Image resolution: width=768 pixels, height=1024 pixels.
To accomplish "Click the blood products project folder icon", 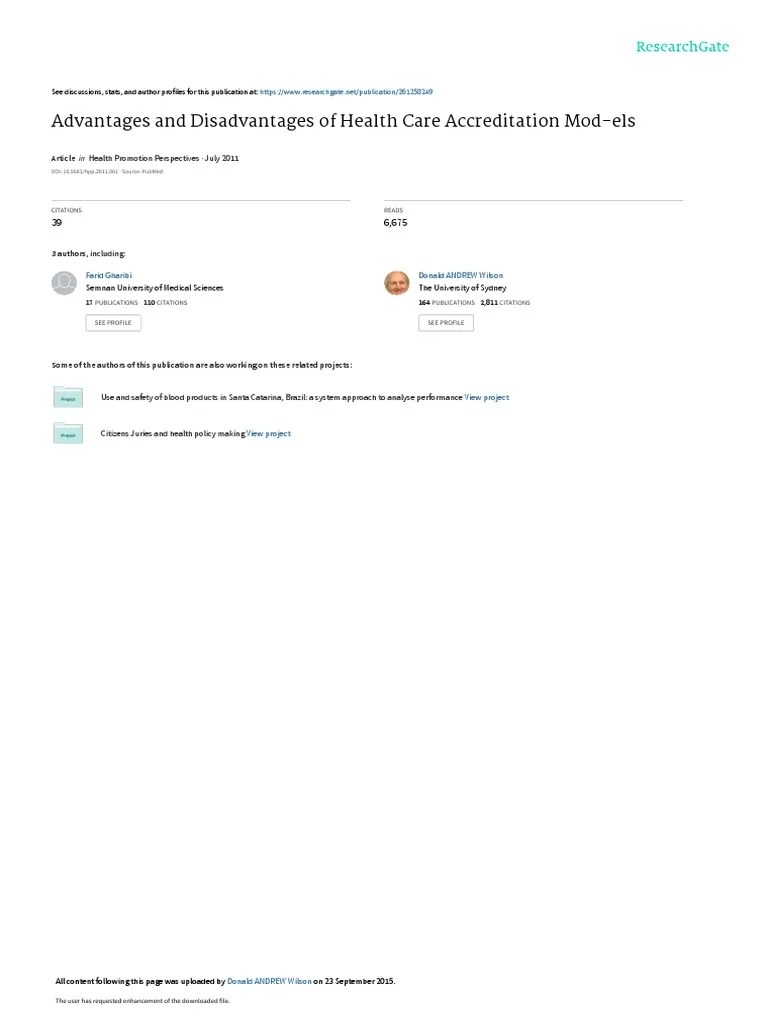I will pos(68,397).
